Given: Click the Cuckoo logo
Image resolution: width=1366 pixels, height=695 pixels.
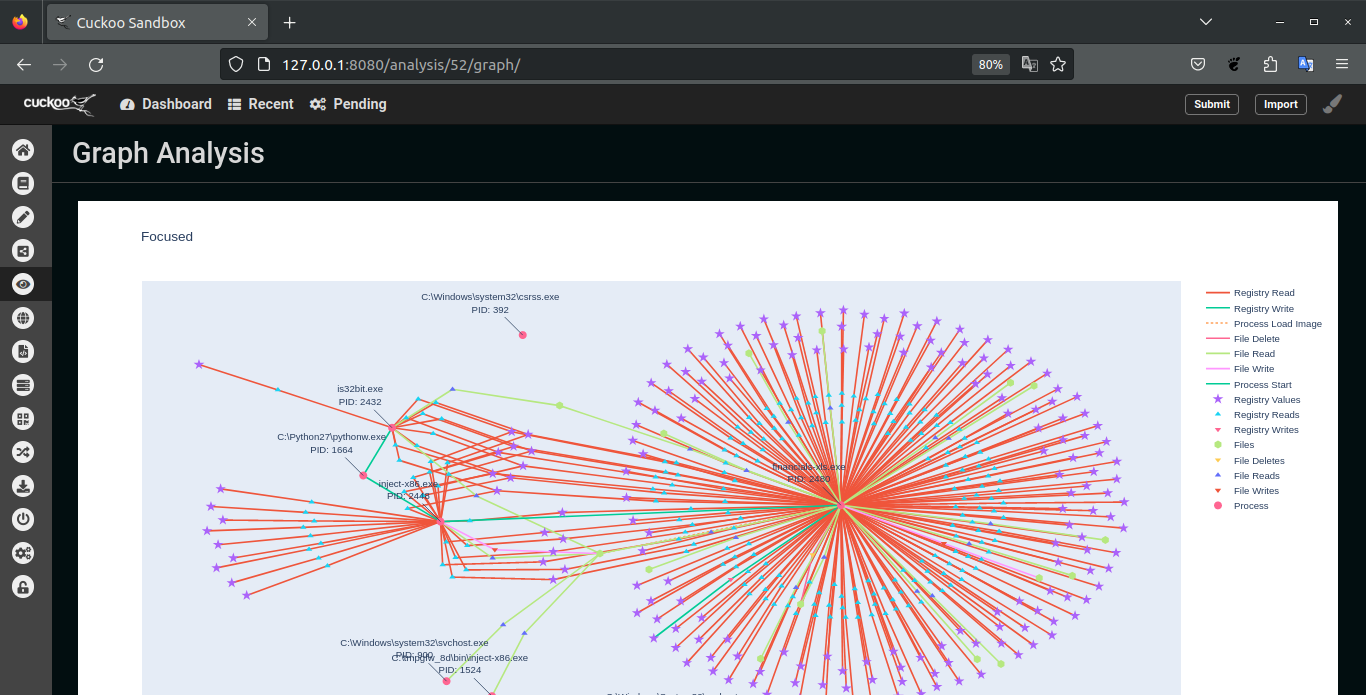Looking at the screenshot, I should click(x=60, y=104).
